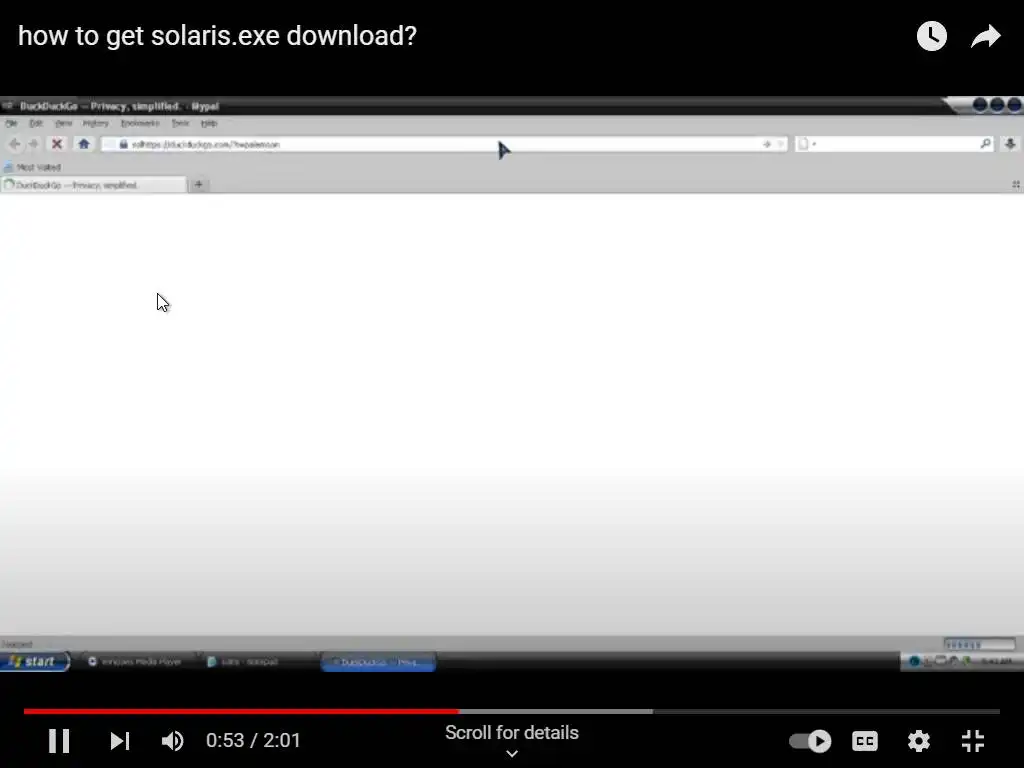Viewport: 1024px width, 768px height.
Task: Go to the browser home page icon
Action: pos(84,144)
